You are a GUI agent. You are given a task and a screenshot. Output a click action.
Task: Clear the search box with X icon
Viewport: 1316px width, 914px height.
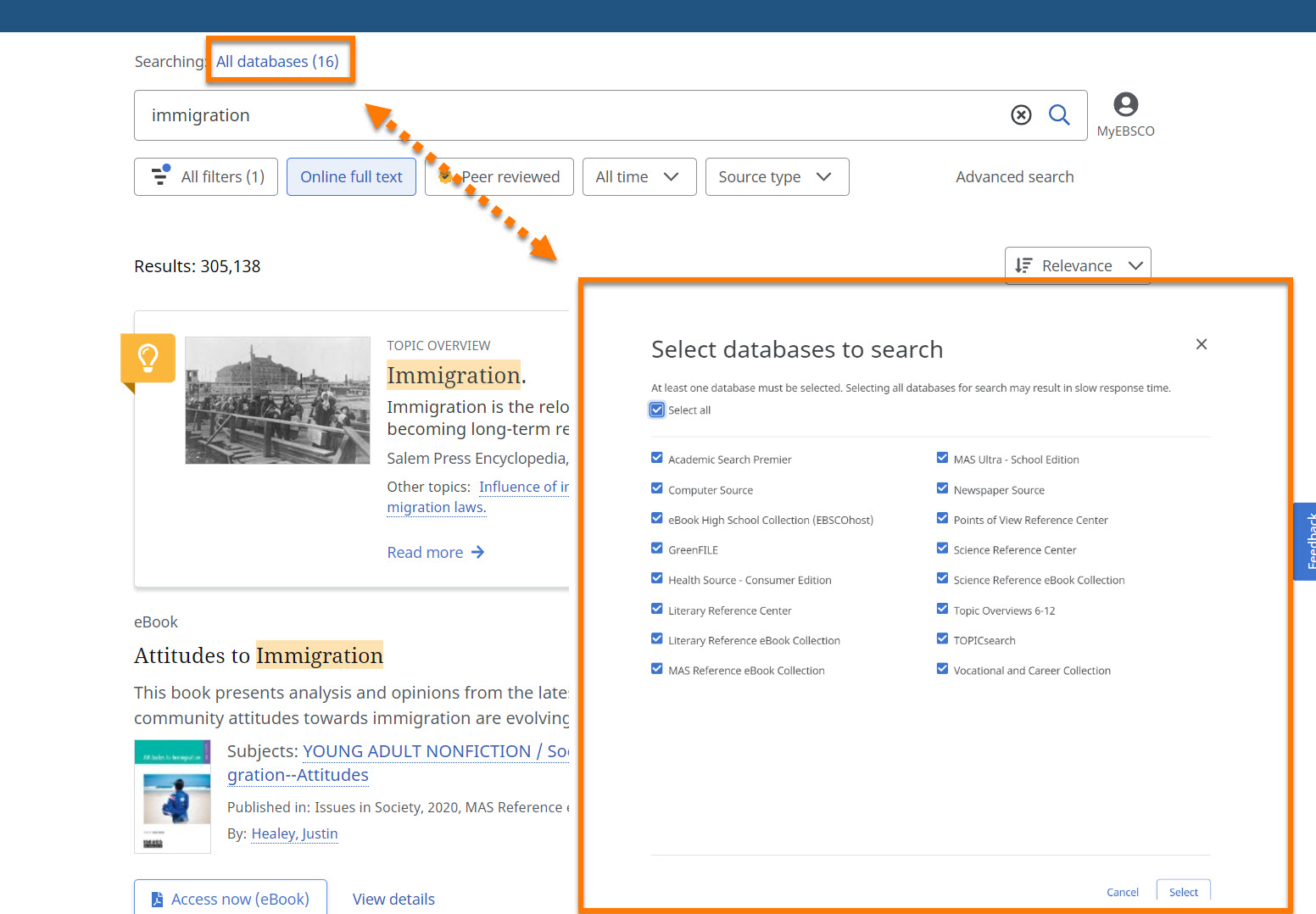point(1021,114)
